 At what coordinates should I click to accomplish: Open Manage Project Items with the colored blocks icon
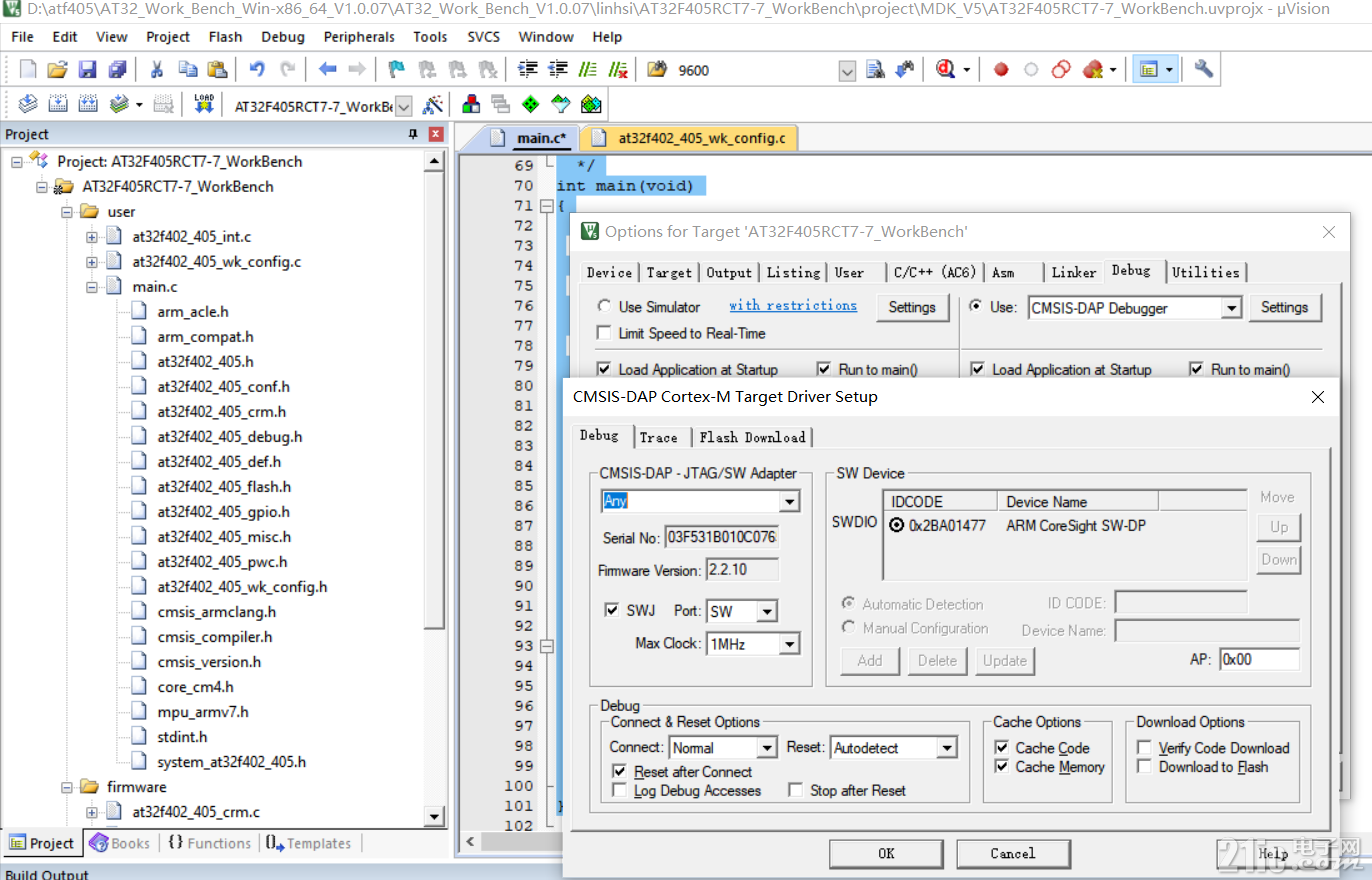click(470, 104)
